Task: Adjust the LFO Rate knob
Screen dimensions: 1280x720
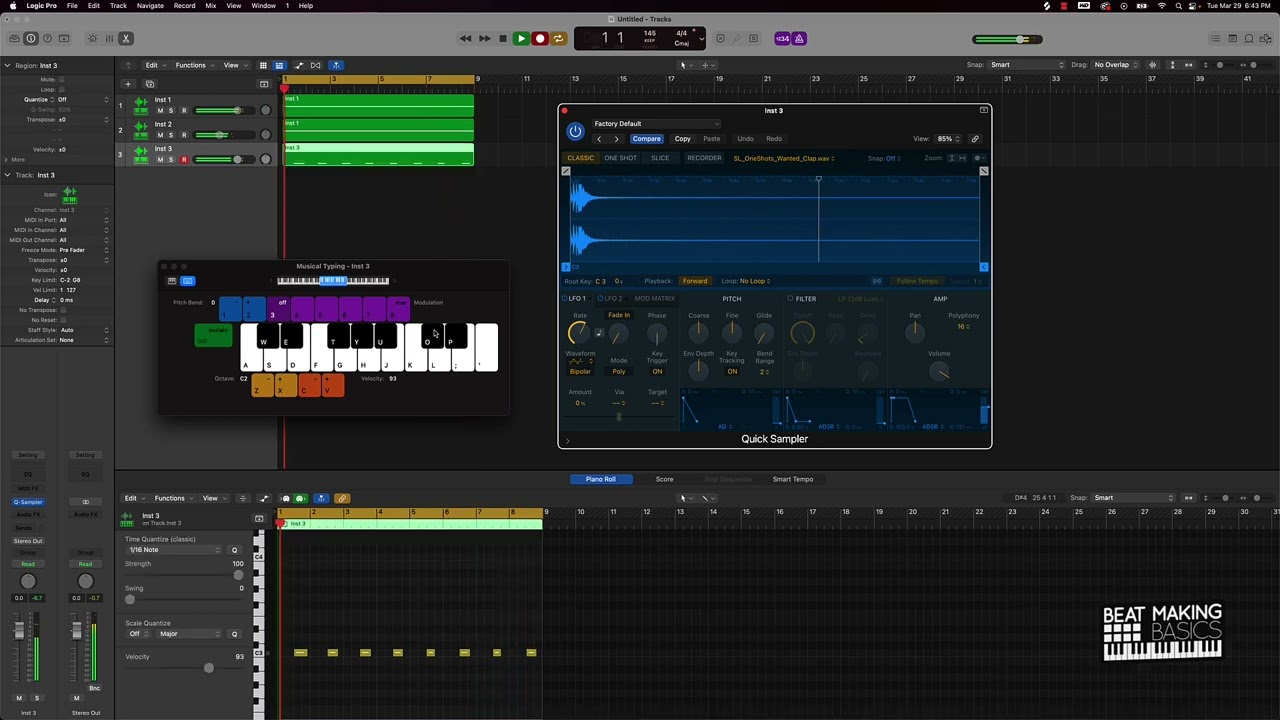Action: click(579, 334)
